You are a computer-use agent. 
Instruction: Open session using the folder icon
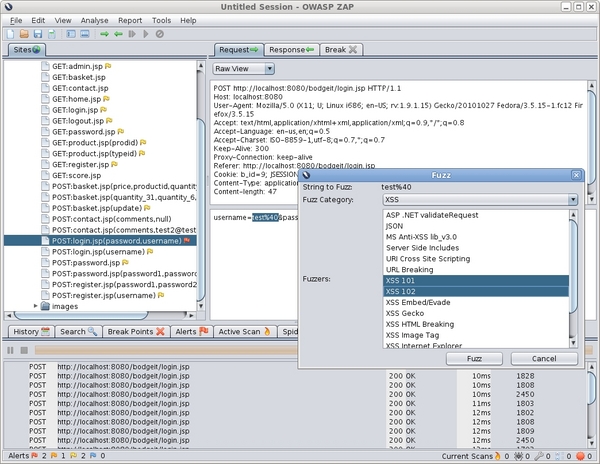[x=24, y=34]
